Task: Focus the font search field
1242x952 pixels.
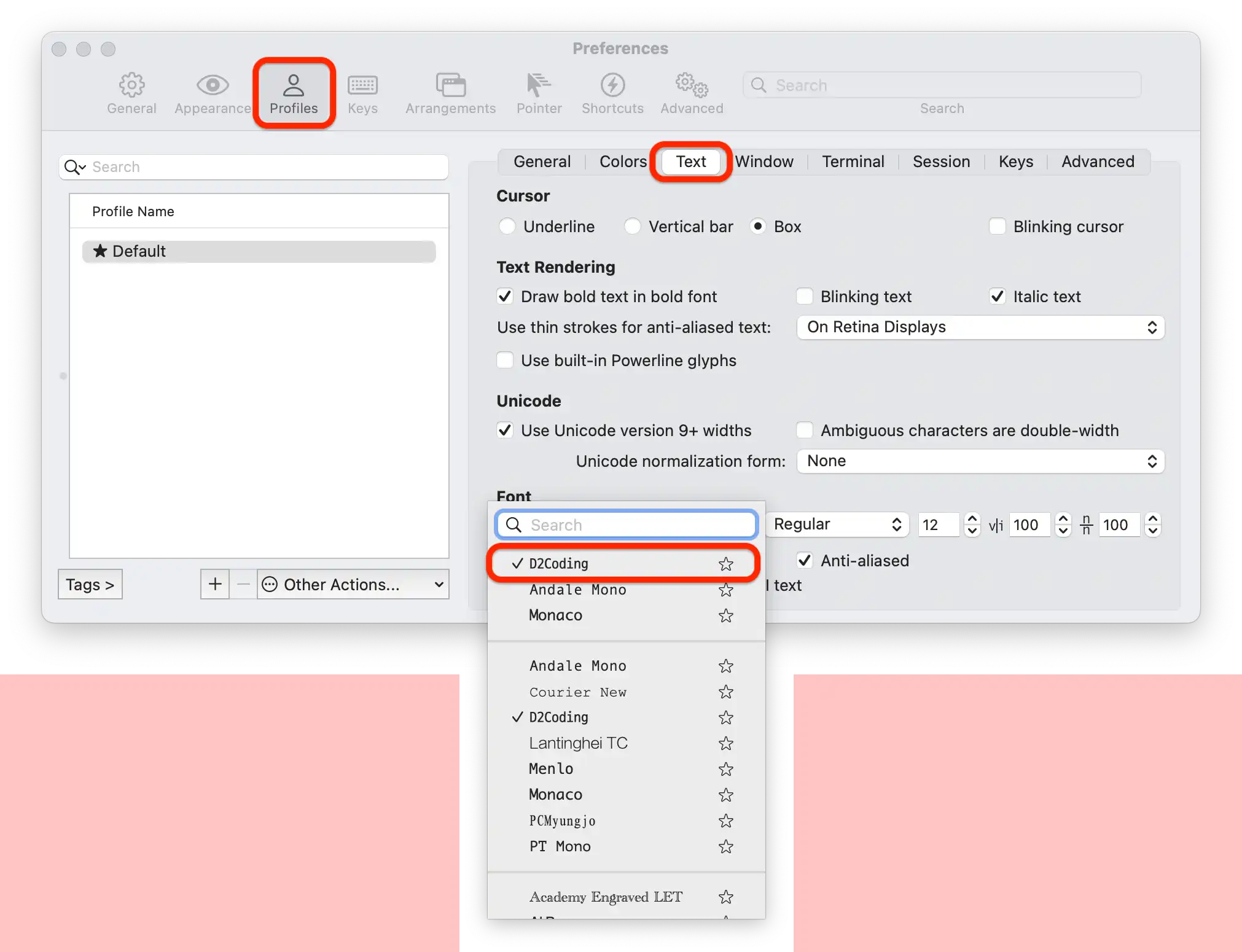Action: tap(627, 525)
